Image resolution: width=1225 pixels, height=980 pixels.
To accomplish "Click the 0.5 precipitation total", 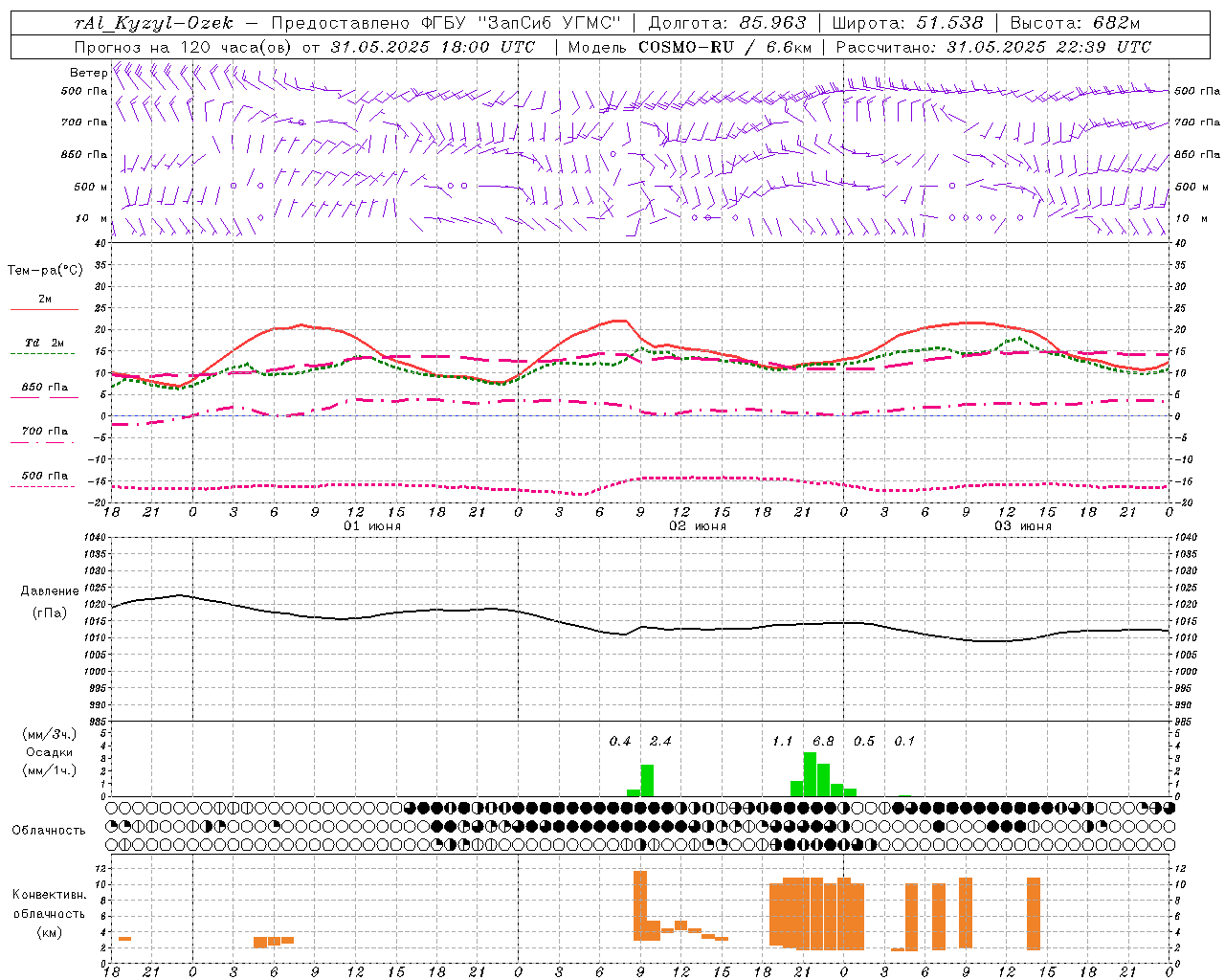I will (864, 742).
